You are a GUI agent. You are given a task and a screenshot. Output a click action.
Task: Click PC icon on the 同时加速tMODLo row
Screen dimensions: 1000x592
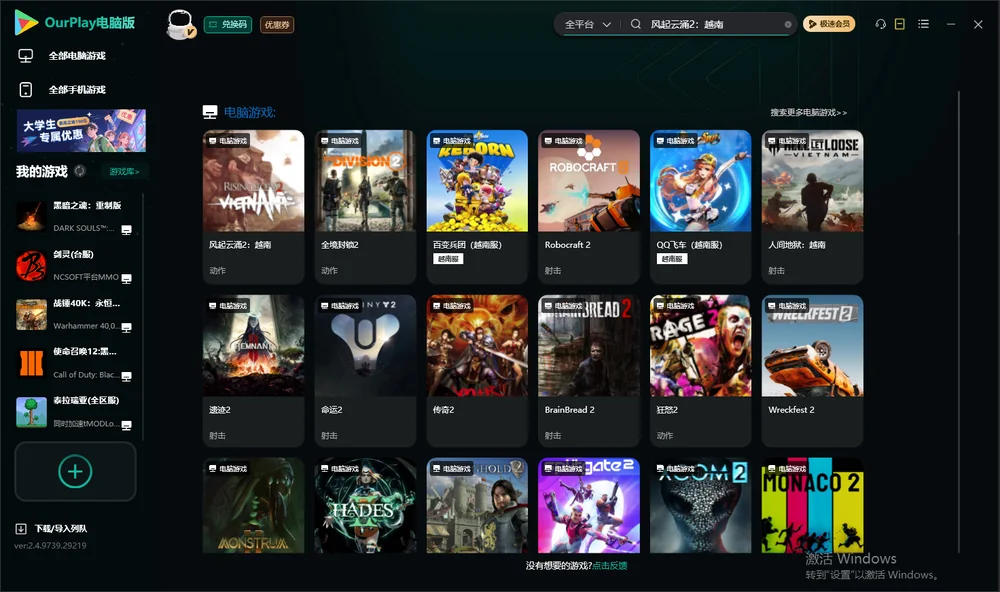coord(126,426)
